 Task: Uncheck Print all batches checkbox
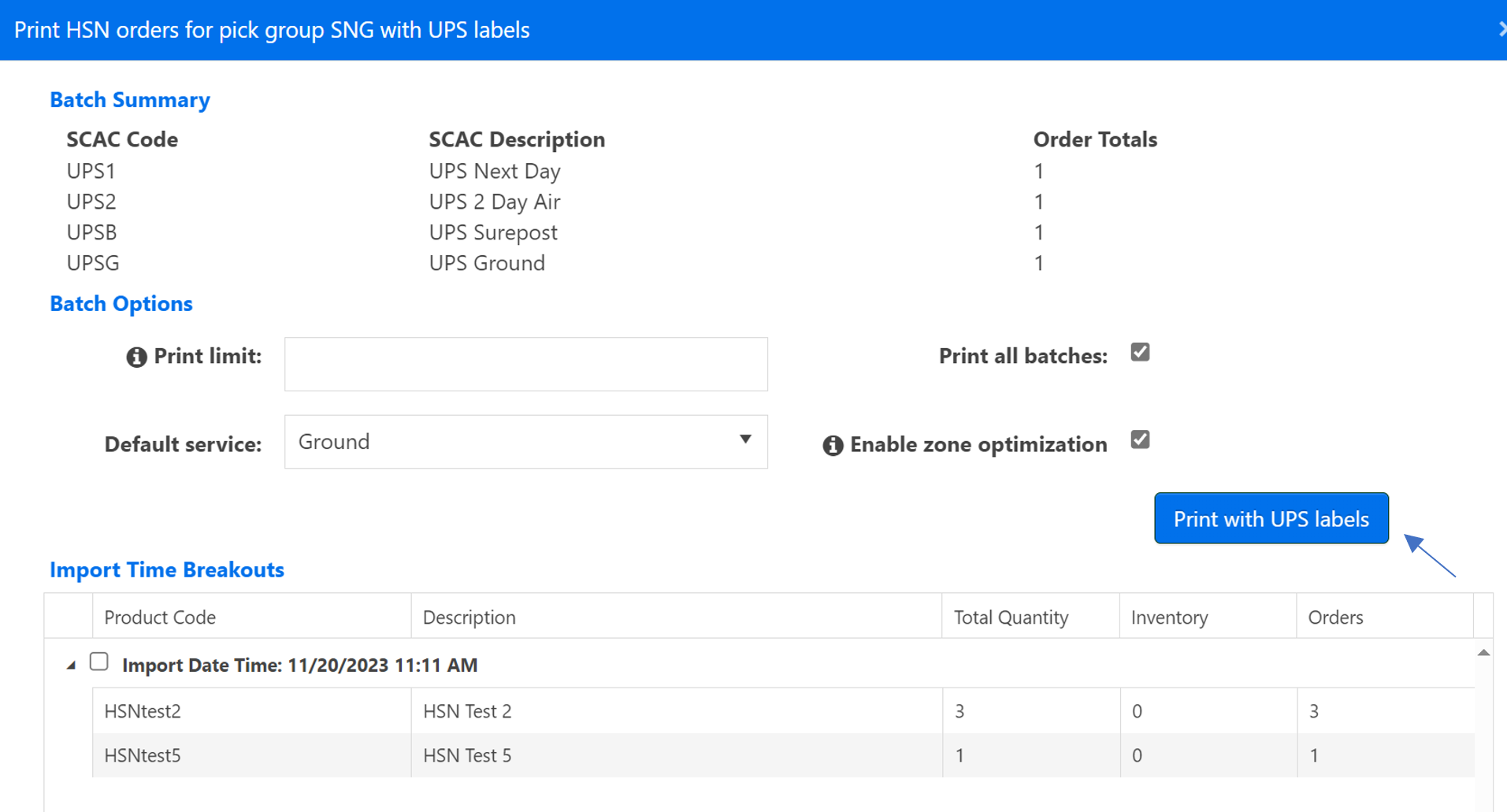click(x=1140, y=352)
